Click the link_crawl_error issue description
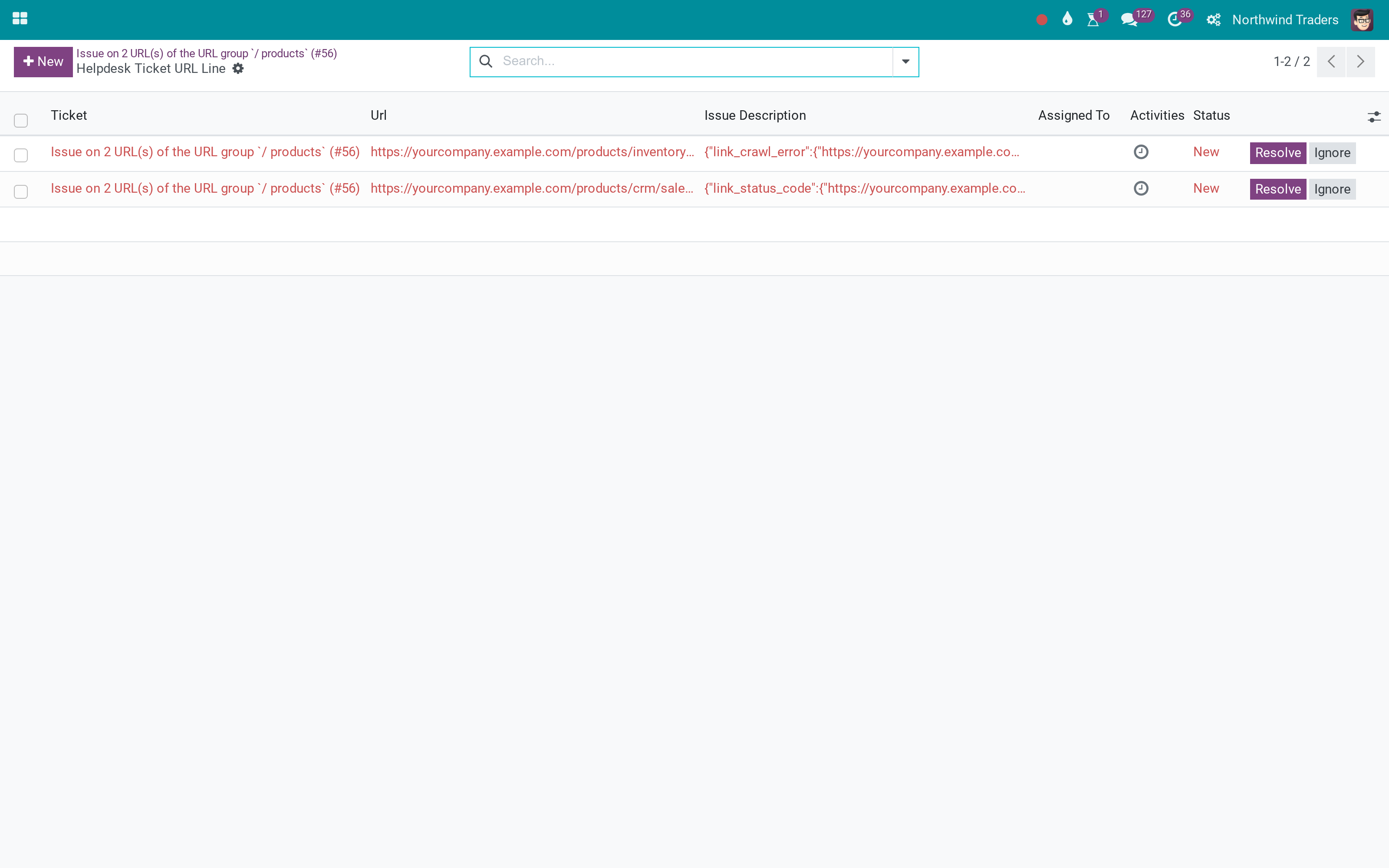 point(862,152)
